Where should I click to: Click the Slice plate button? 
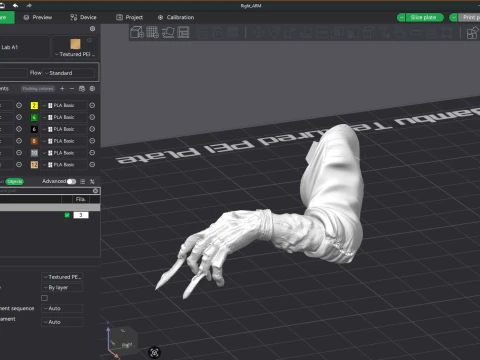pyautogui.click(x=424, y=17)
